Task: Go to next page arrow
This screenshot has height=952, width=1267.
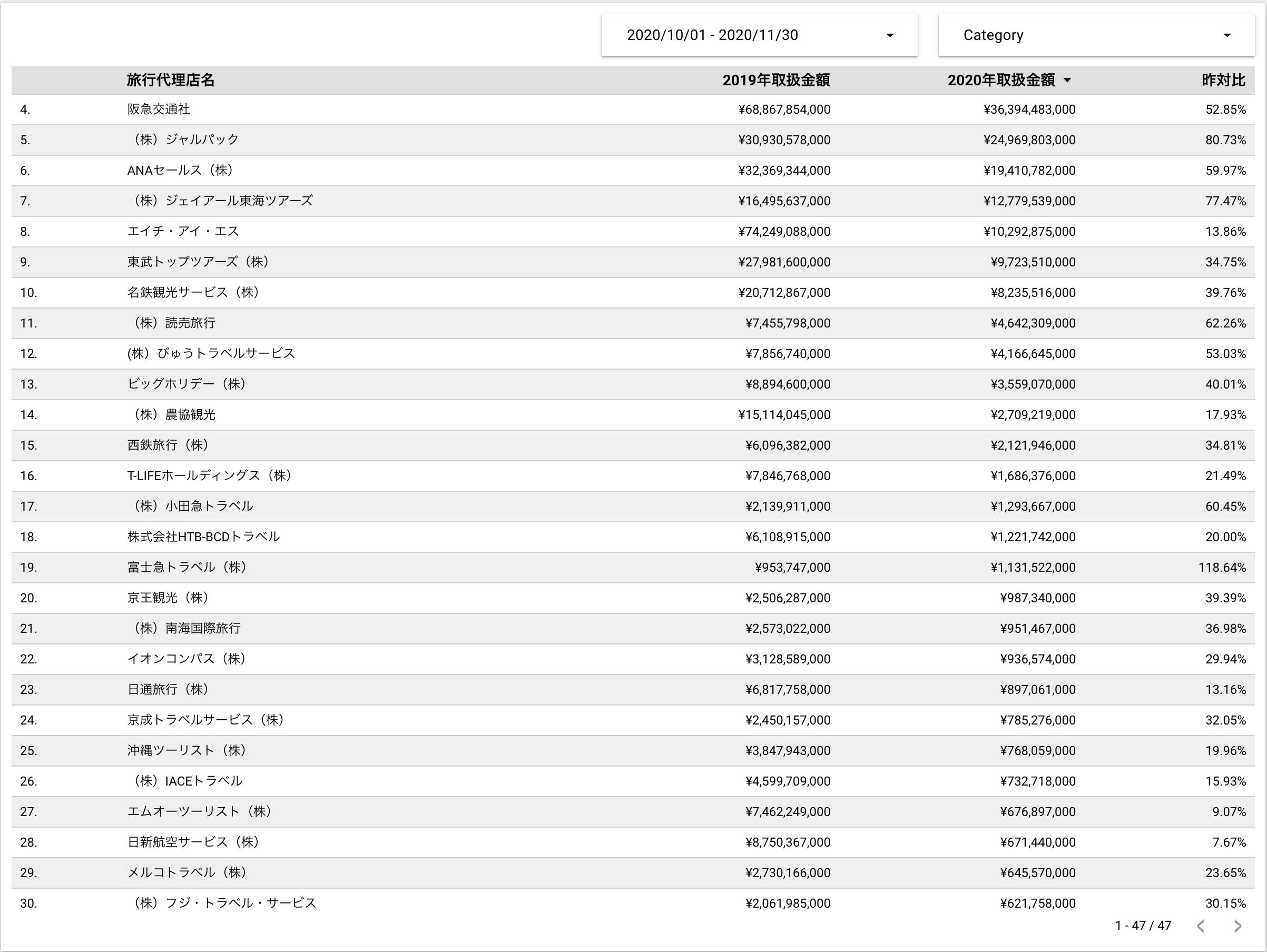Action: [x=1237, y=926]
